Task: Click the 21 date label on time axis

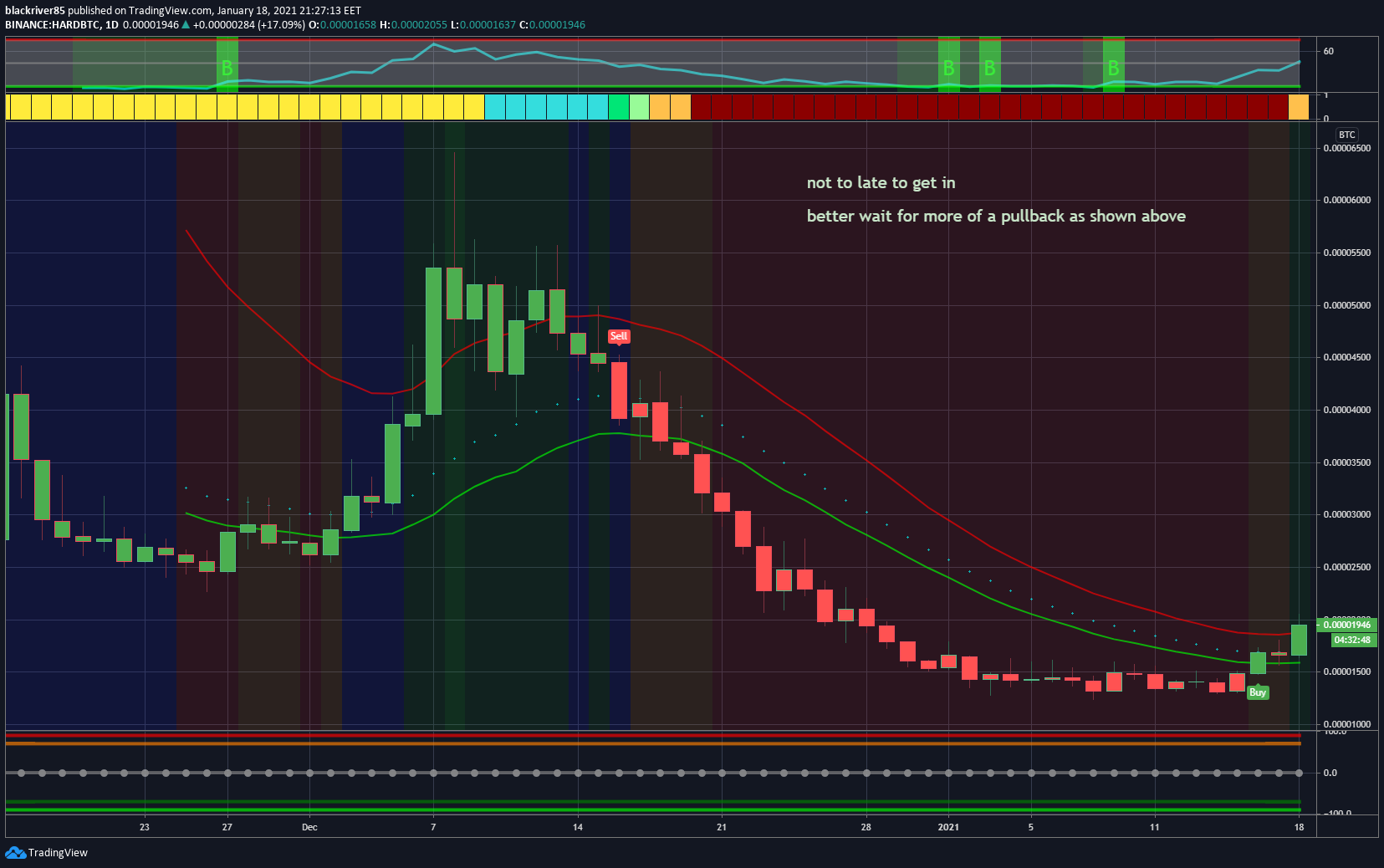Action: 722,827
